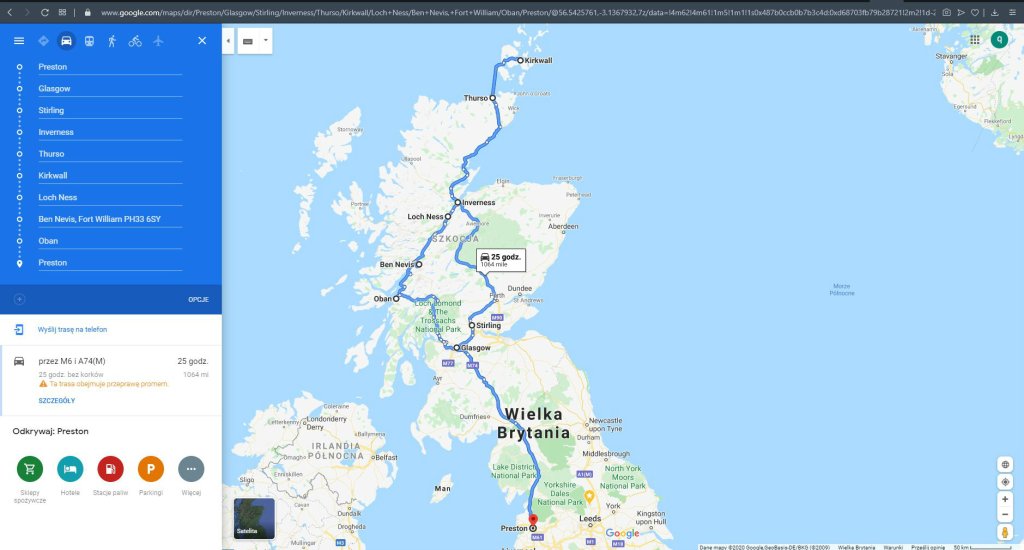The height and width of the screenshot is (550, 1024).
Task: Open Street View pegman control
Action: coord(1005,532)
